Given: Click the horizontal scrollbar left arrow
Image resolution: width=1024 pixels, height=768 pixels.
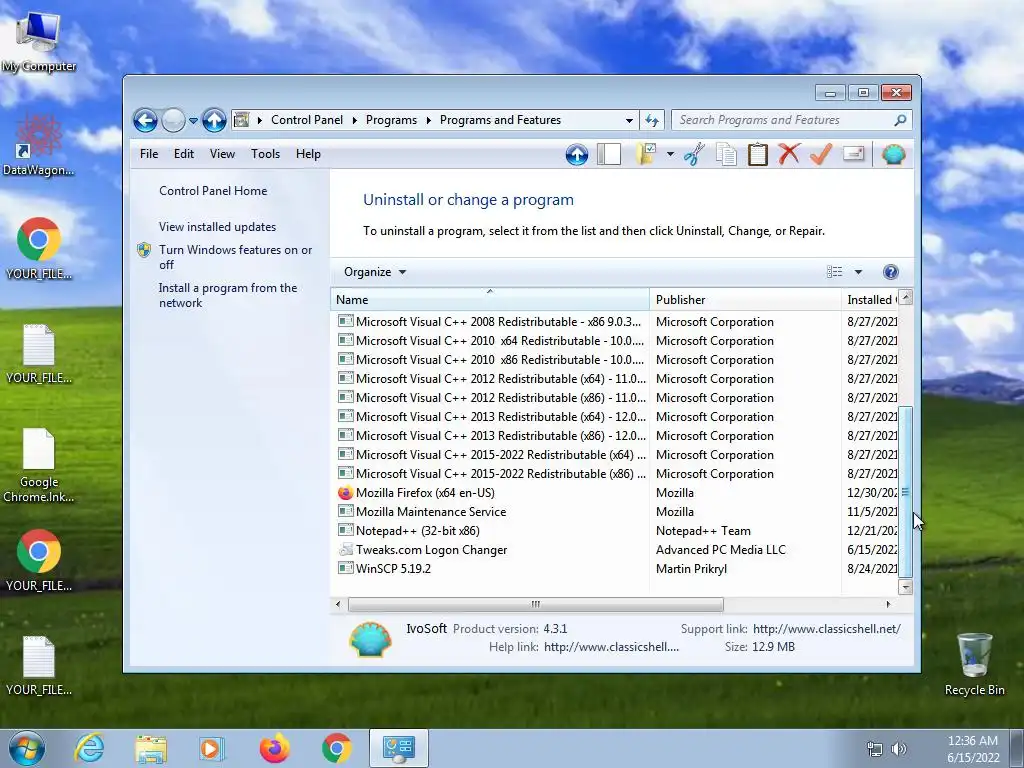Looking at the screenshot, I should [338, 604].
